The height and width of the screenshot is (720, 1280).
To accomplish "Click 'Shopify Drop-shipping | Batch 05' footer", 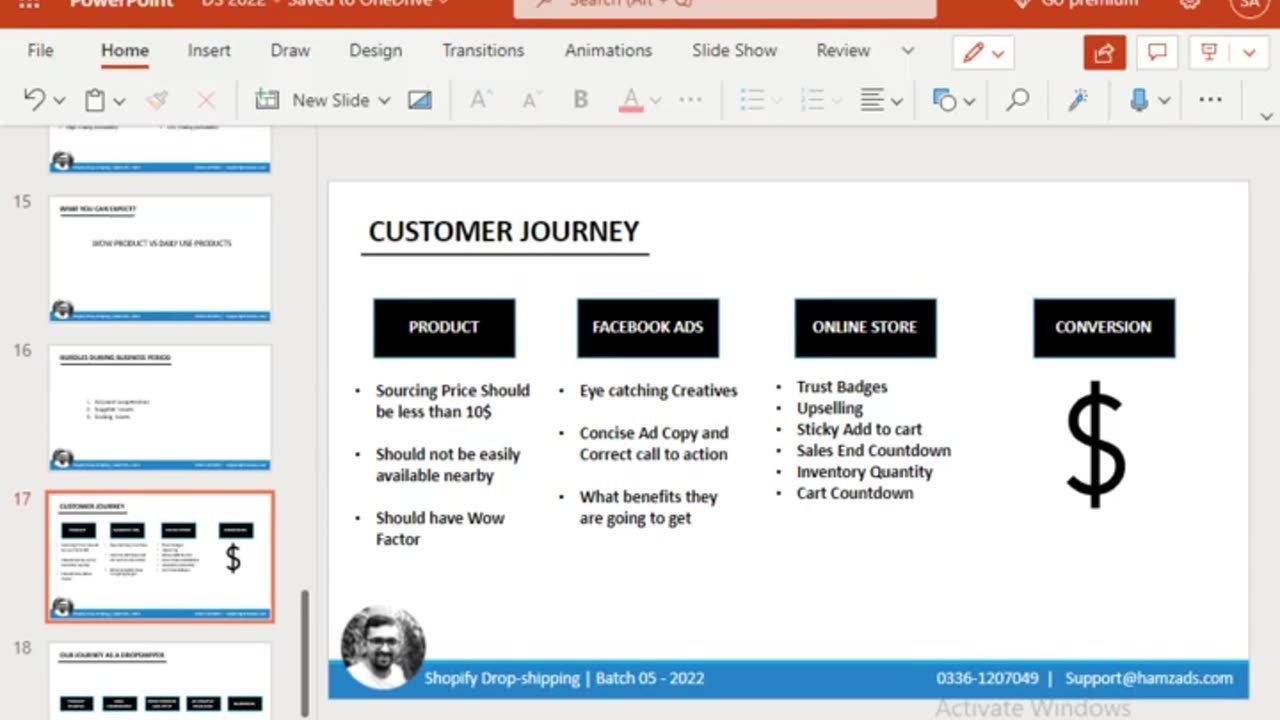I will tap(564, 678).
